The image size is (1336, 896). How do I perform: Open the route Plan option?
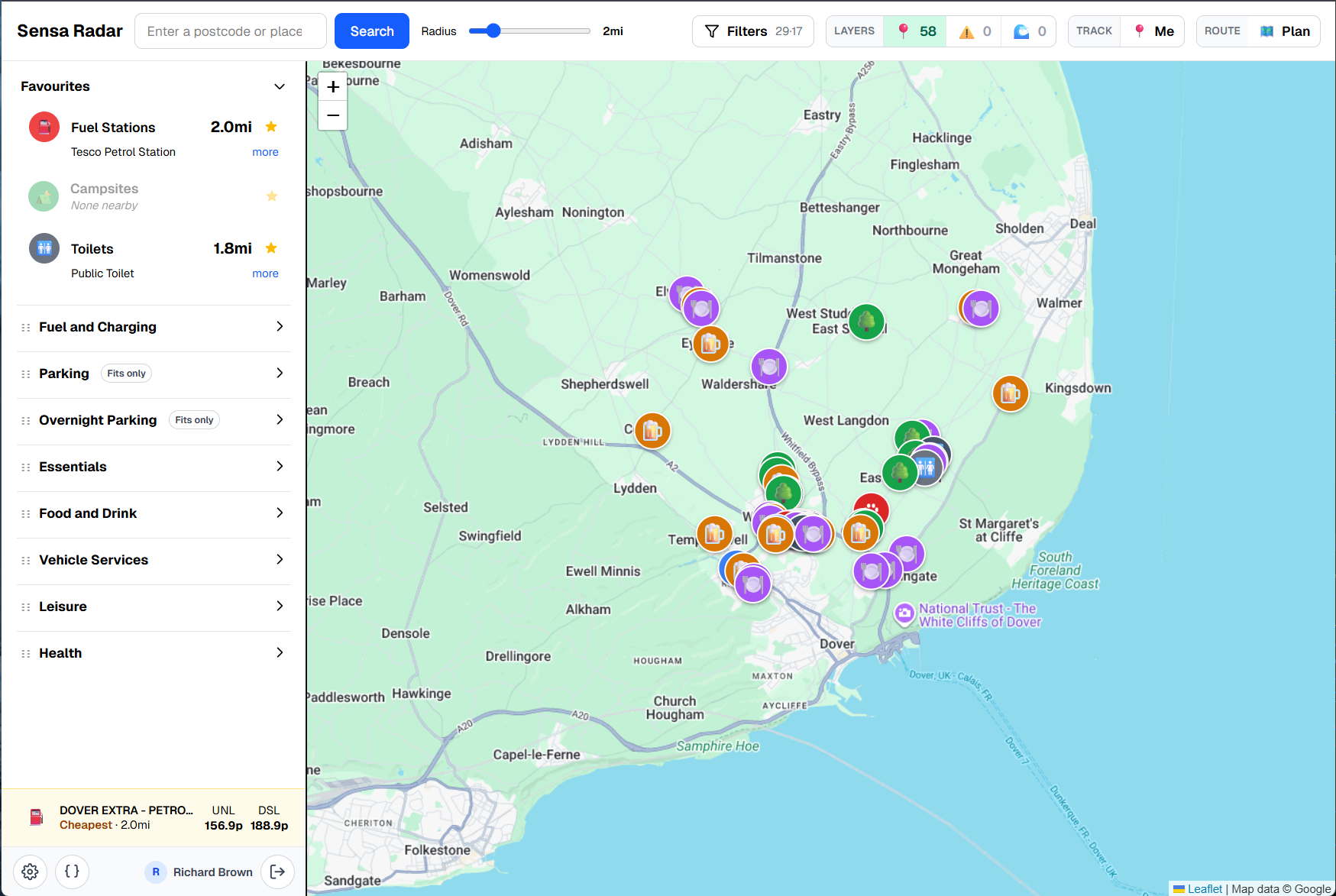[1286, 31]
